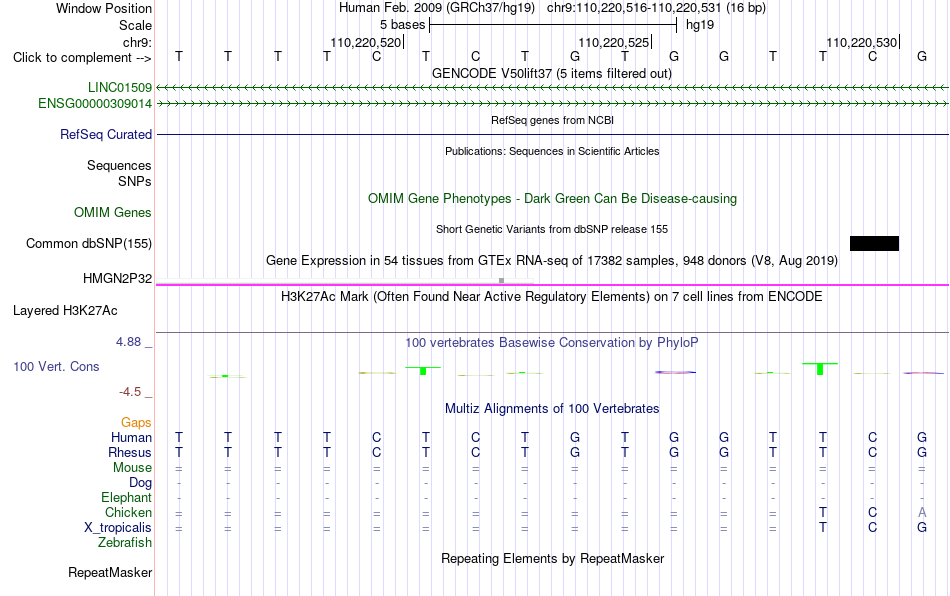Click the chr9: ruler label

pyautogui.click(x=137, y=42)
